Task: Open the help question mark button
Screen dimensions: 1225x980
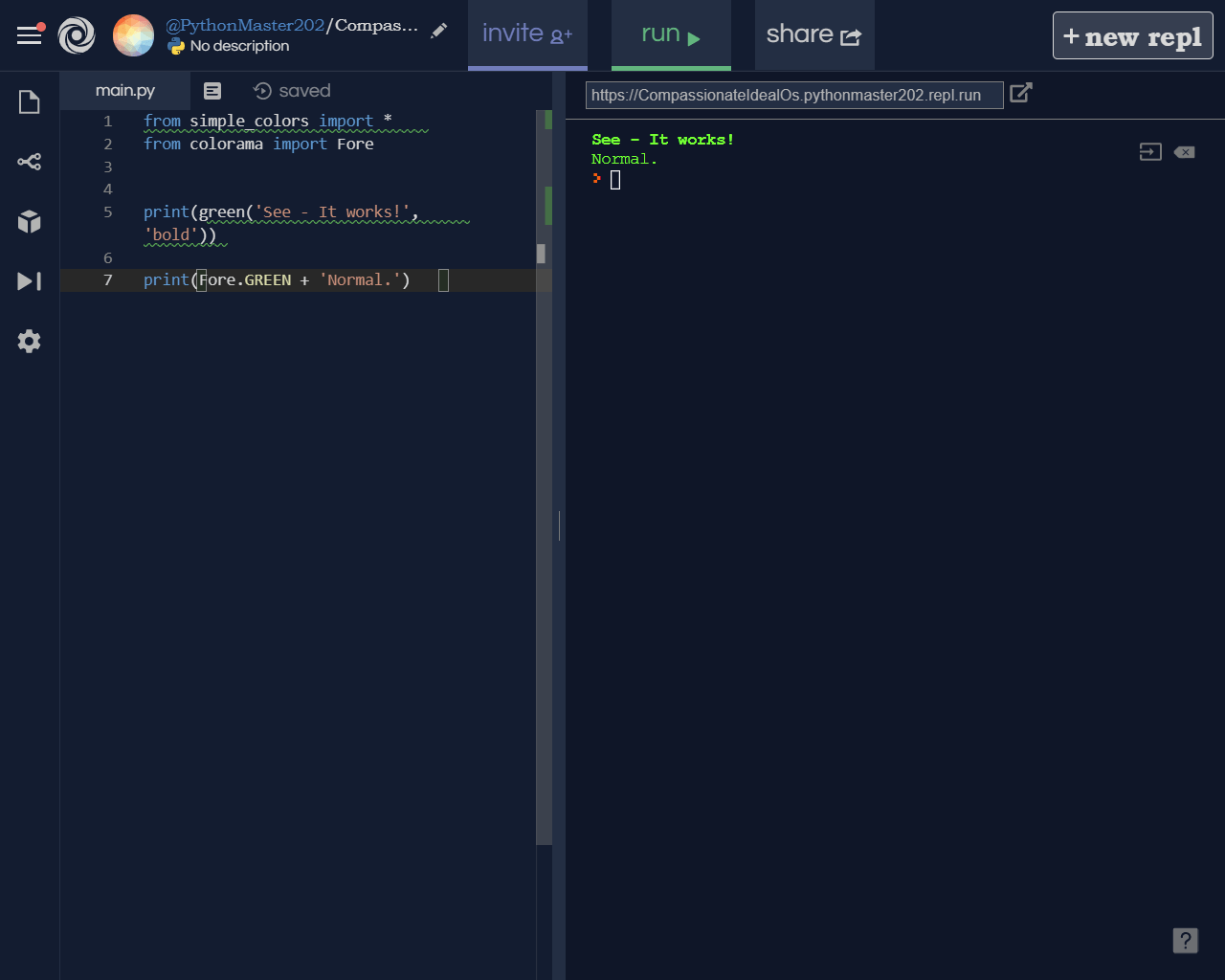Action: (1186, 941)
